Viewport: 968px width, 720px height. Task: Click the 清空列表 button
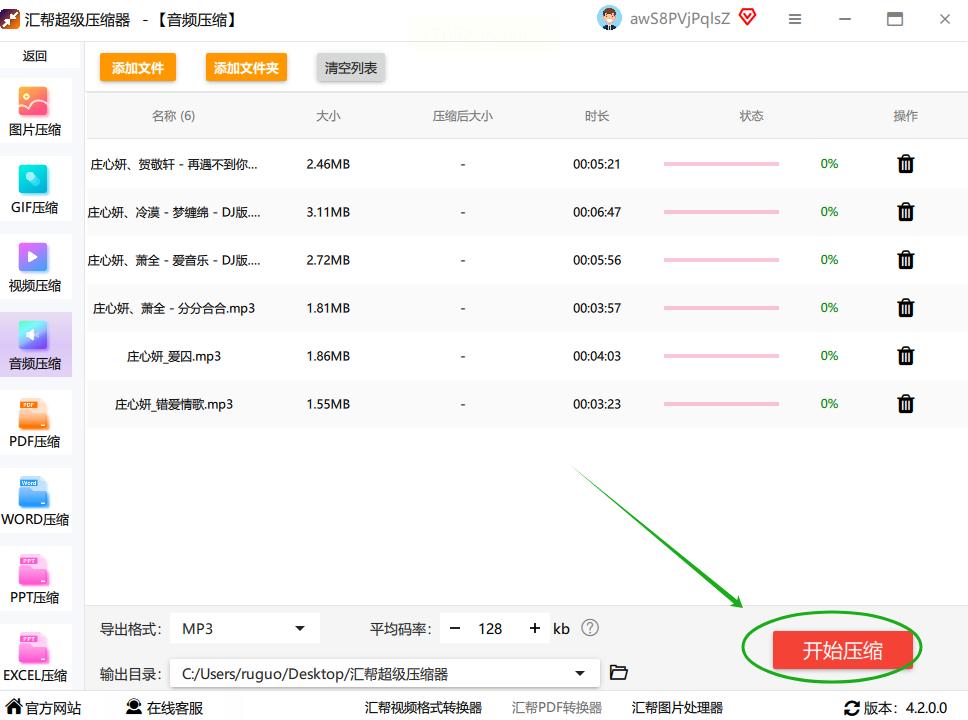click(351, 67)
